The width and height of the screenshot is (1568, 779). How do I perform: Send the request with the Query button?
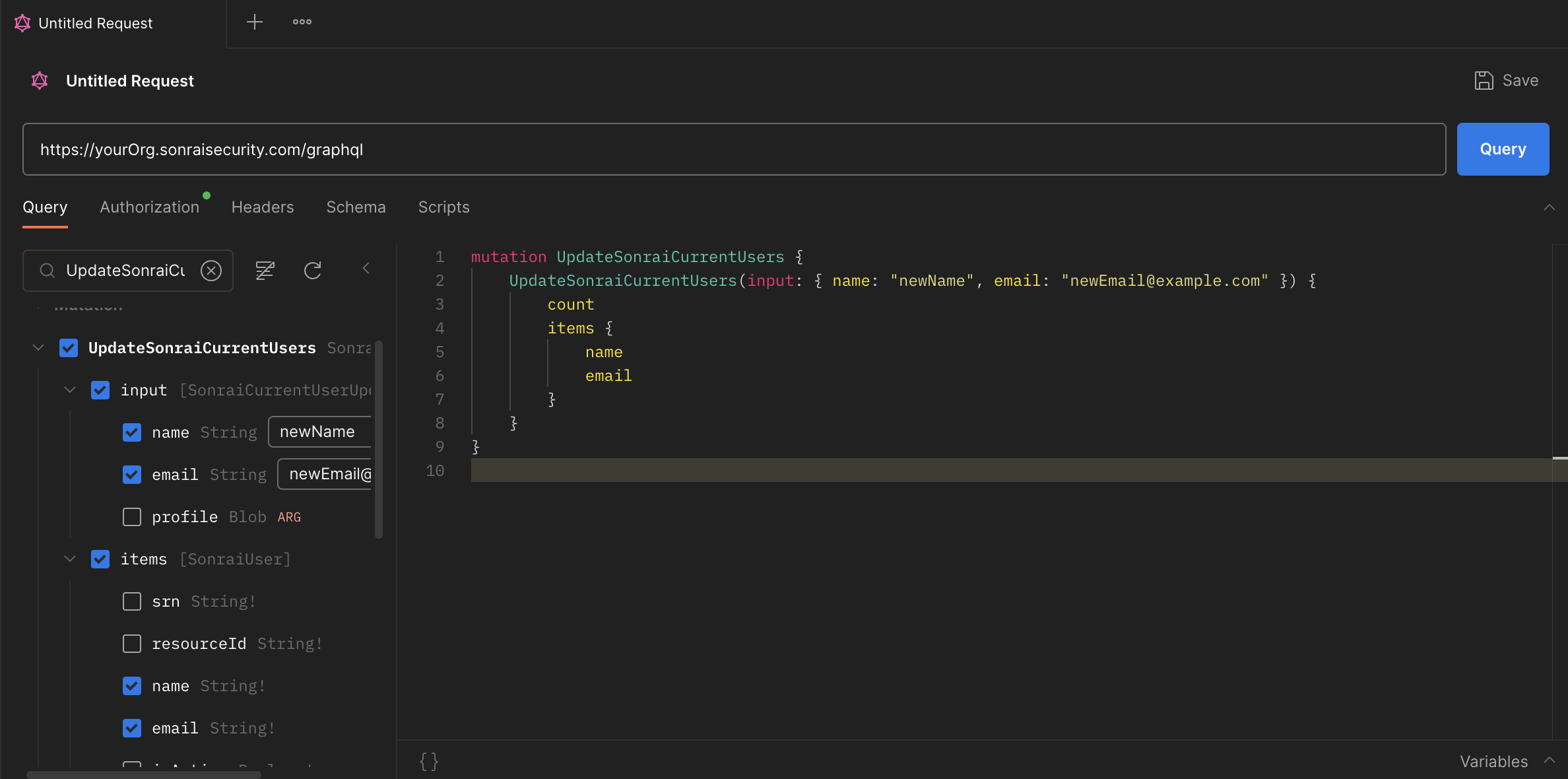point(1503,149)
